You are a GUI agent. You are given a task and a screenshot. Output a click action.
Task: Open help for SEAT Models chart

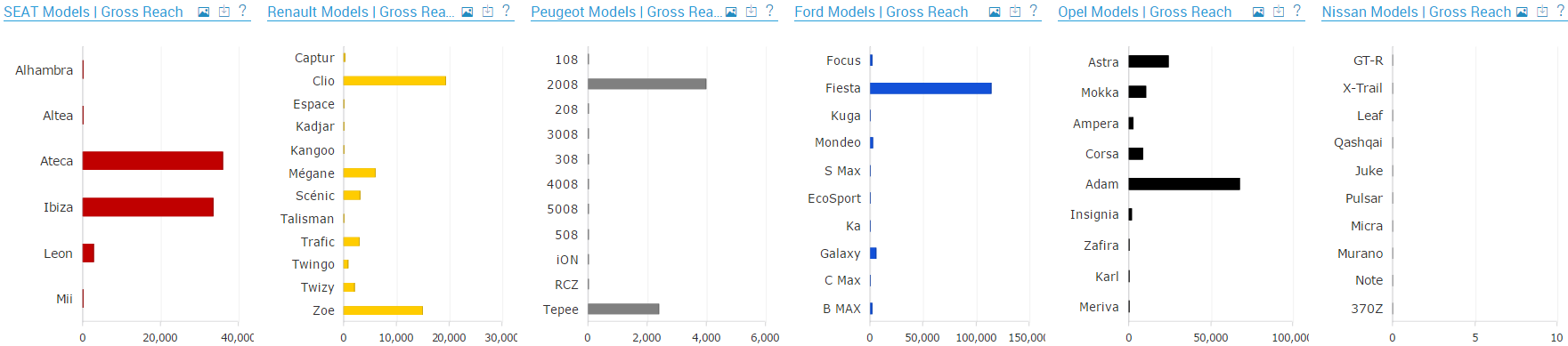[x=242, y=12]
